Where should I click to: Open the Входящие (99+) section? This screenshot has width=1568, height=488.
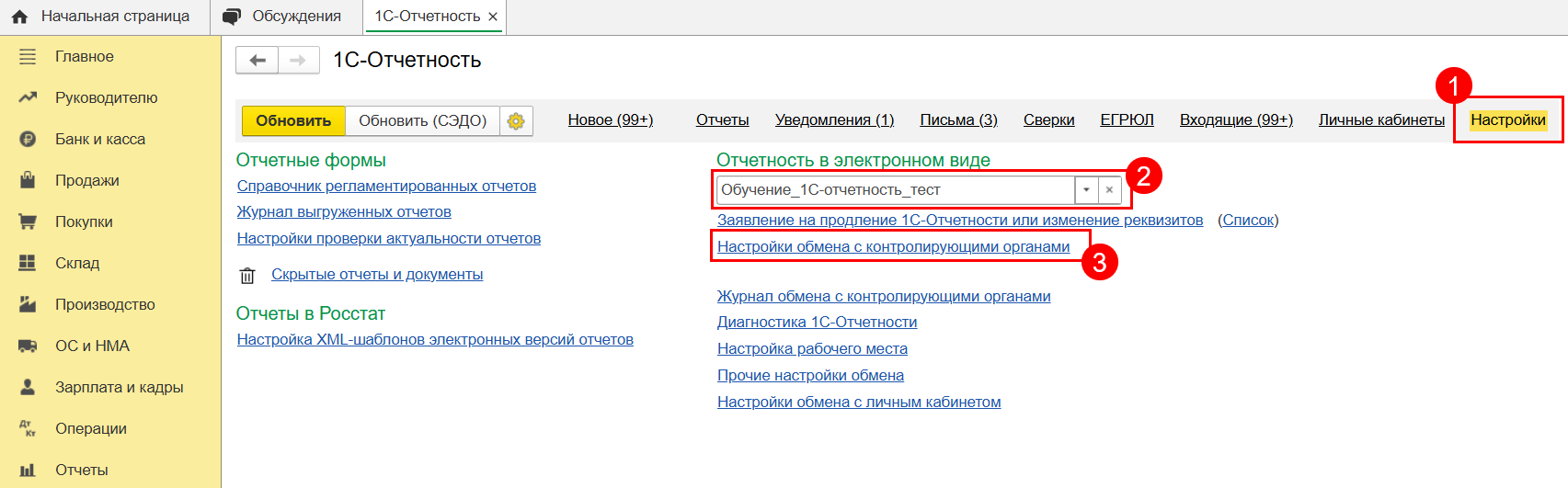click(1236, 120)
